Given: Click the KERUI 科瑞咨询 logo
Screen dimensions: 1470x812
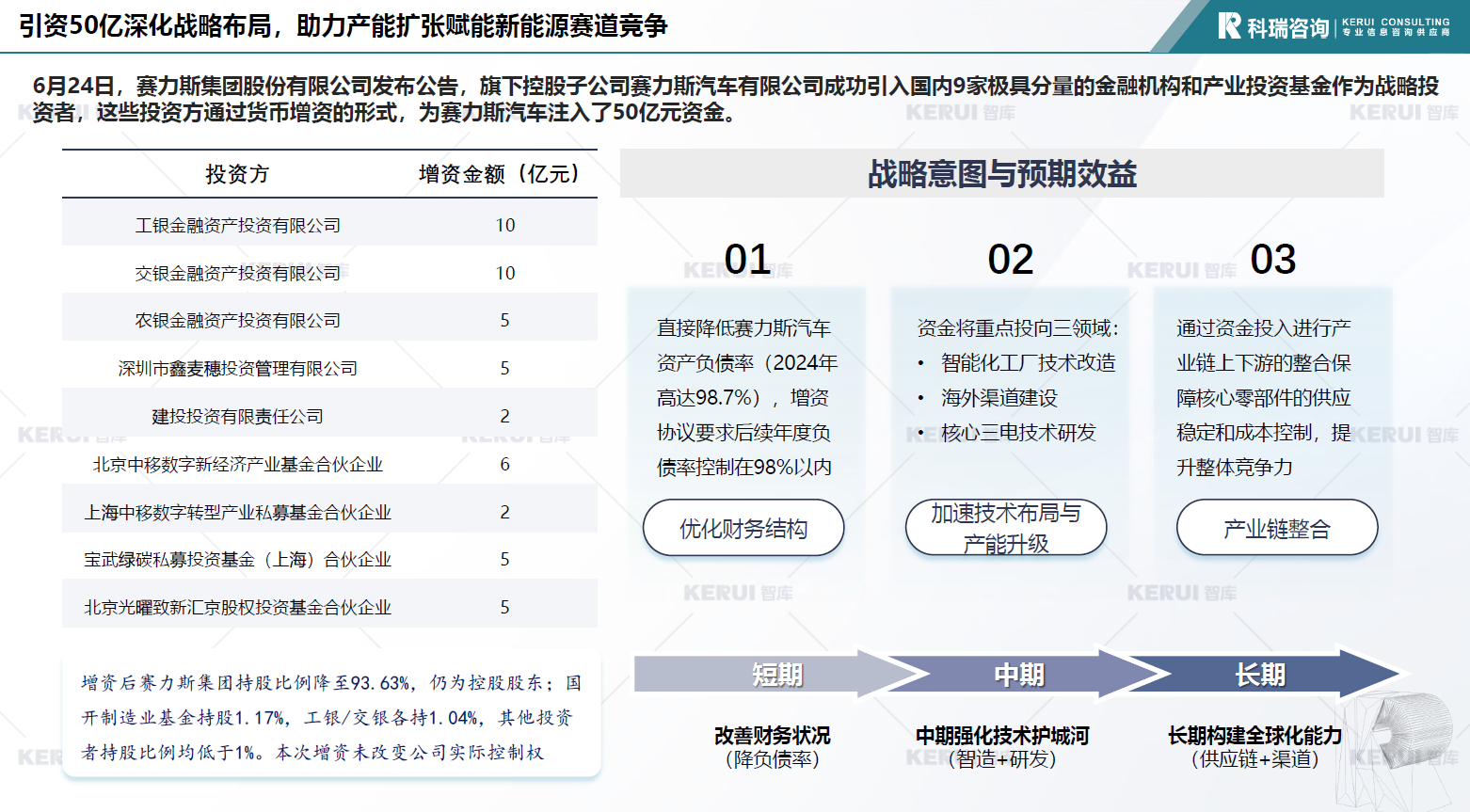Looking at the screenshot, I should click(1334, 26).
